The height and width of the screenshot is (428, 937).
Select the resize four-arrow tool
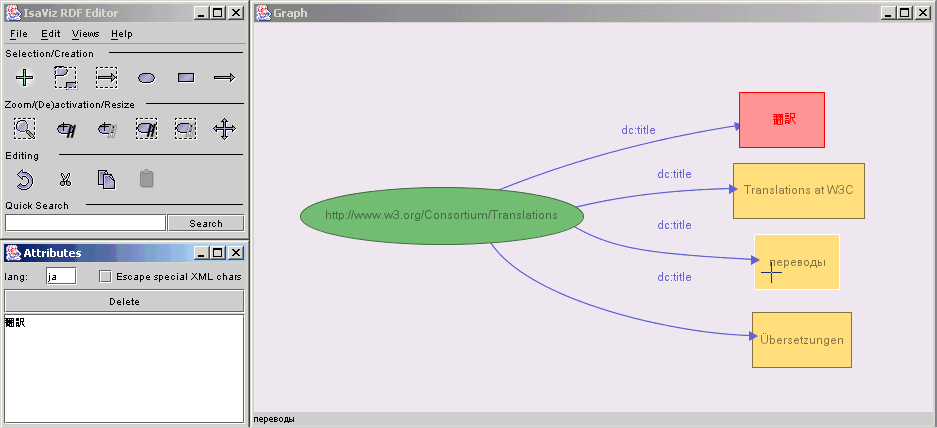tap(224, 128)
